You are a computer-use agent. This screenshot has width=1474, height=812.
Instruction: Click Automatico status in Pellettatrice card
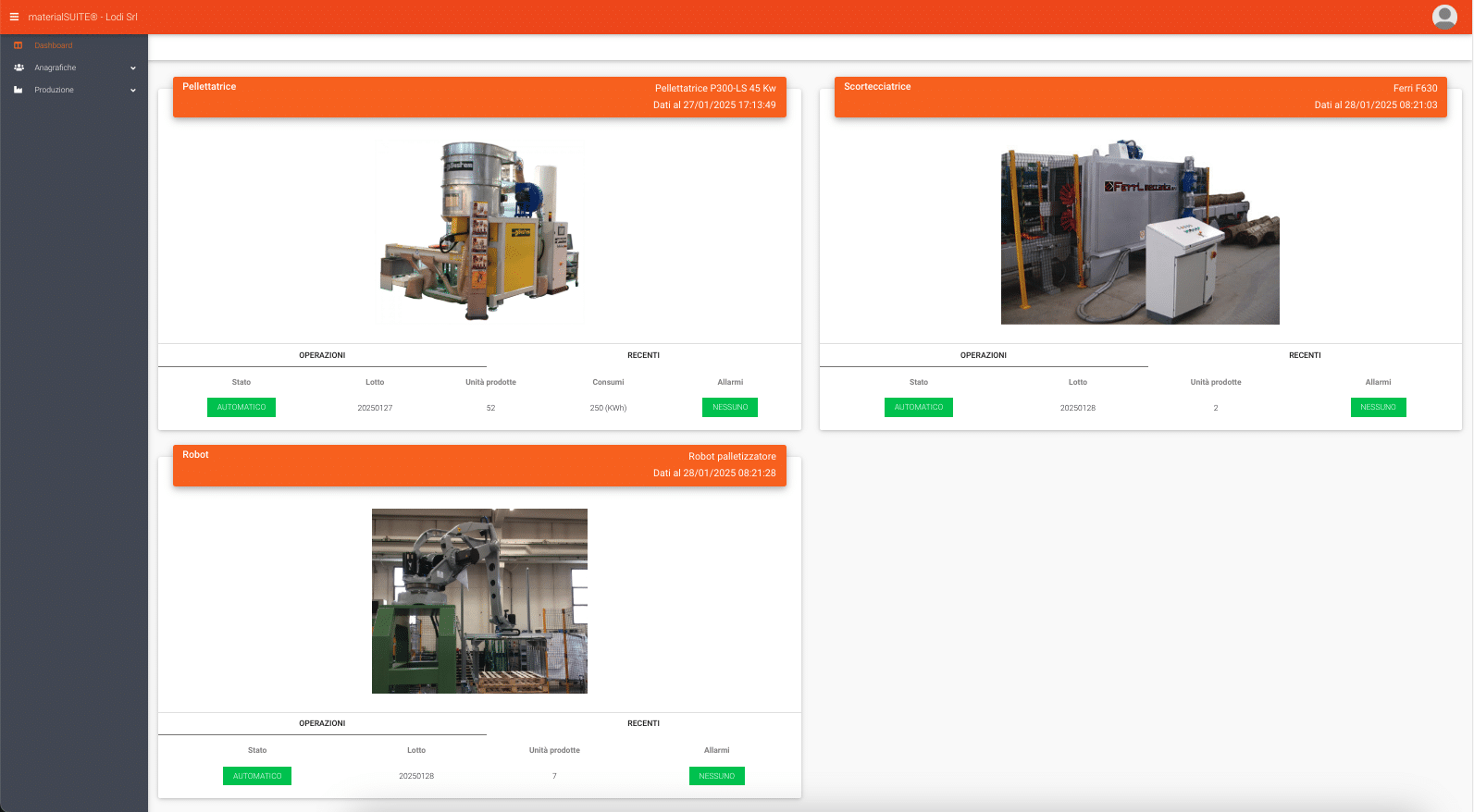[242, 407]
